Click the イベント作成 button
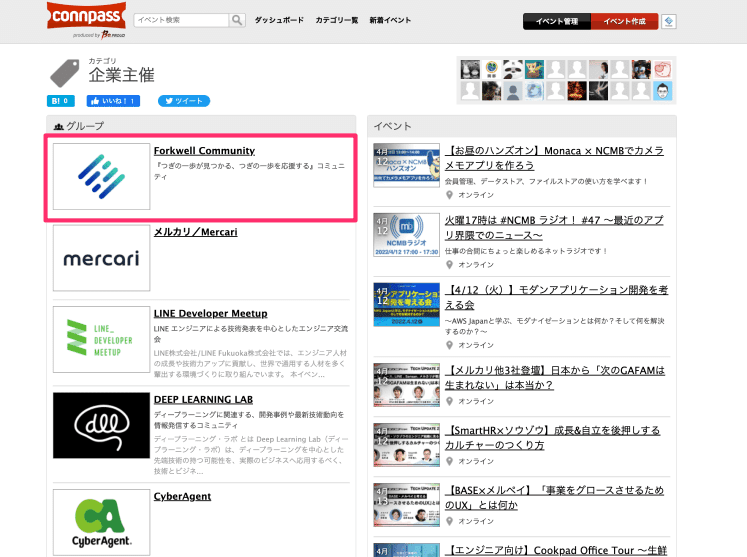This screenshot has width=747, height=557. tap(625, 21)
